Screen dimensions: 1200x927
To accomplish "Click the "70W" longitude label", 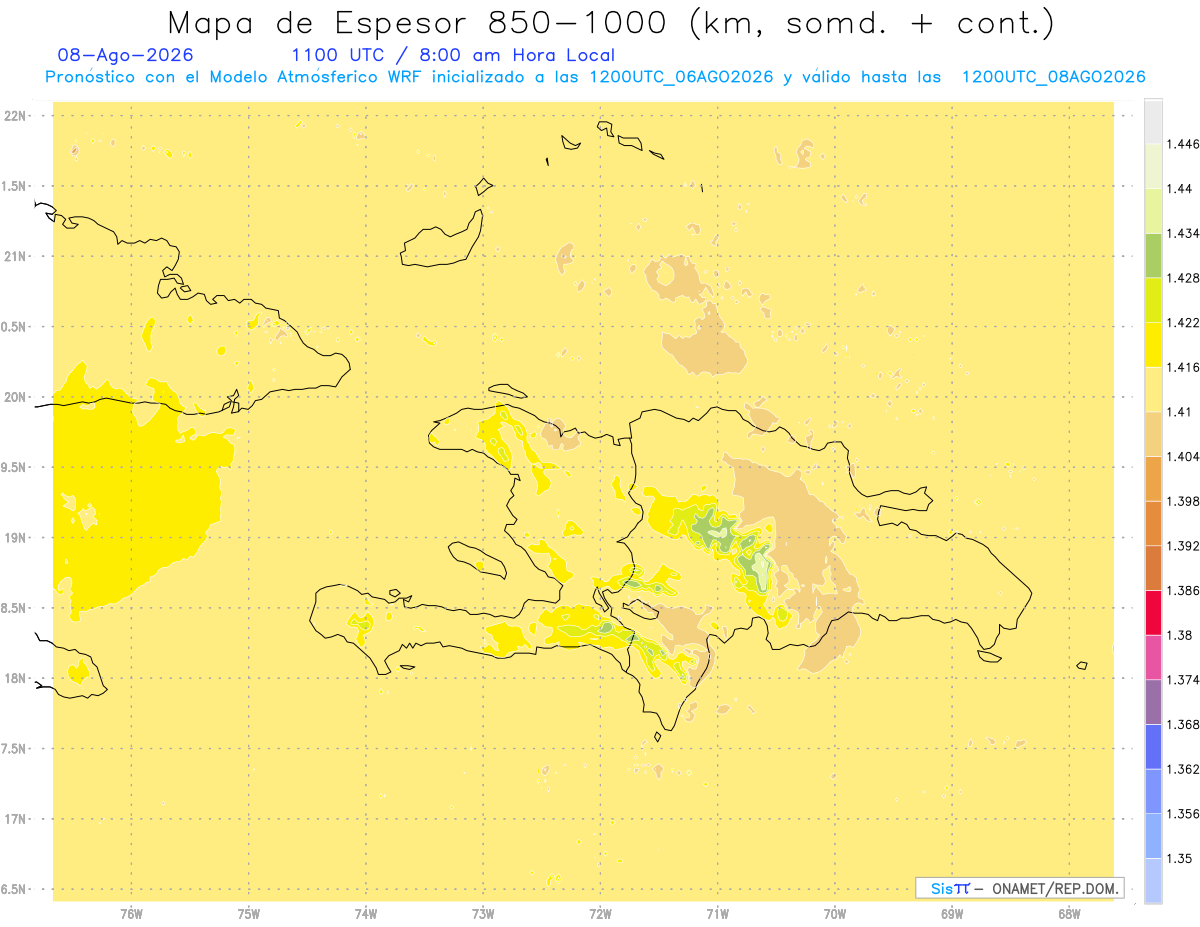I will click(x=835, y=914).
